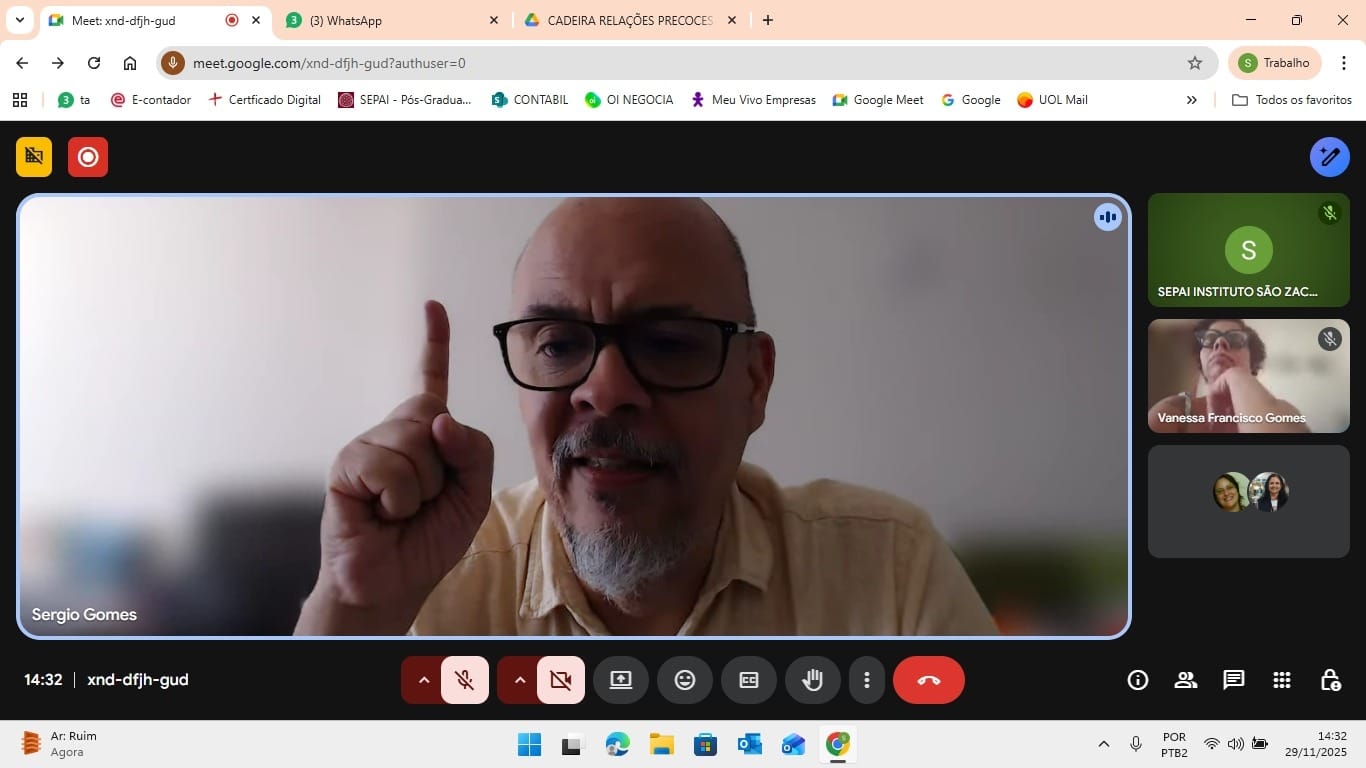Image resolution: width=1366 pixels, height=768 pixels.
Task: Switch to the WhatsApp browser tab
Action: tap(390, 20)
